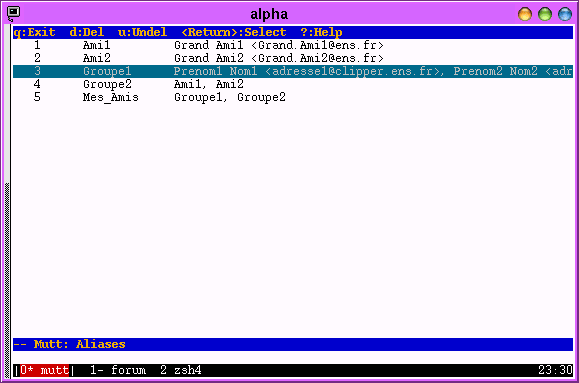Click the u:Undel hint
Image resolution: width=579 pixels, height=383 pixels.
click(143, 33)
